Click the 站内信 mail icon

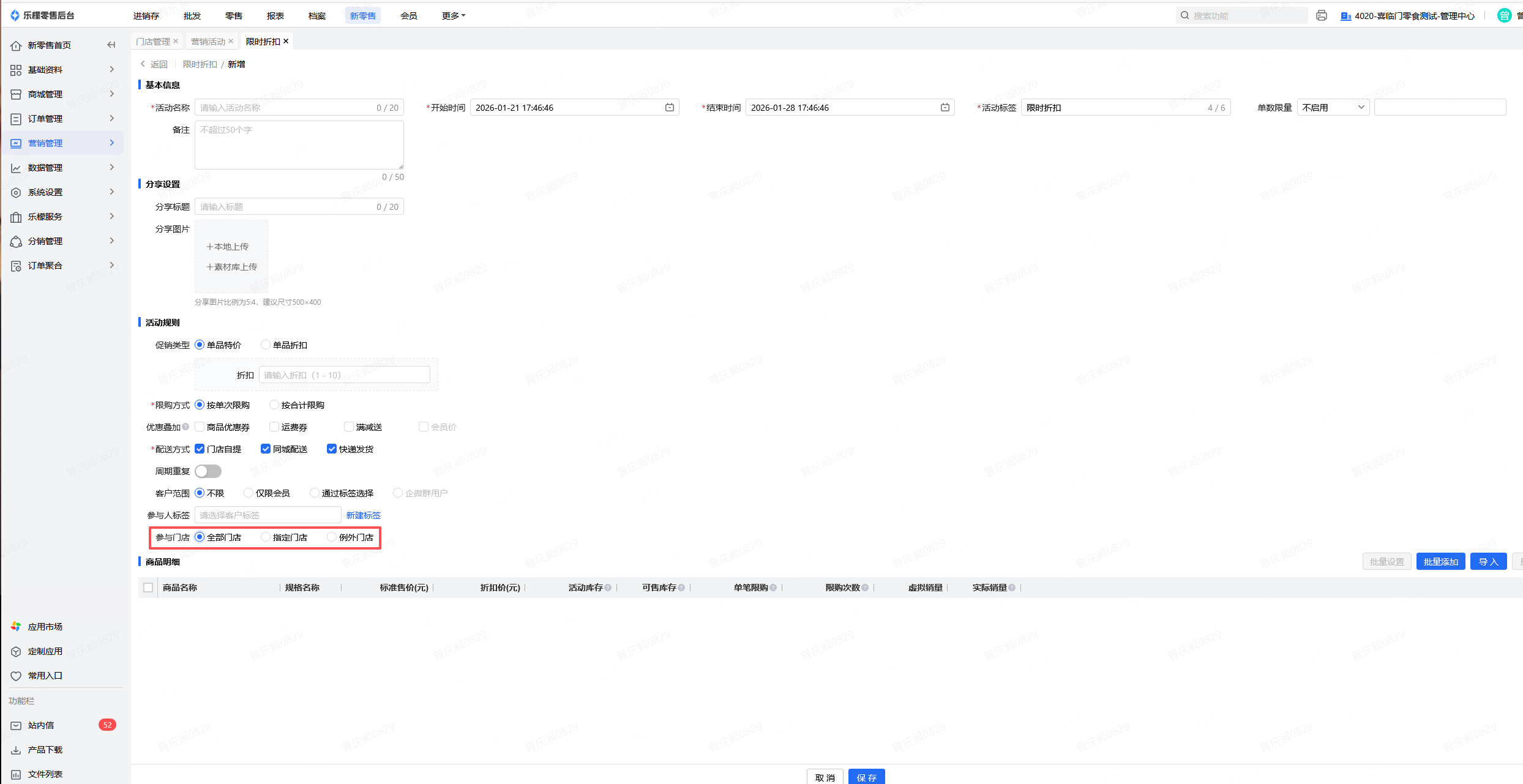(16, 725)
